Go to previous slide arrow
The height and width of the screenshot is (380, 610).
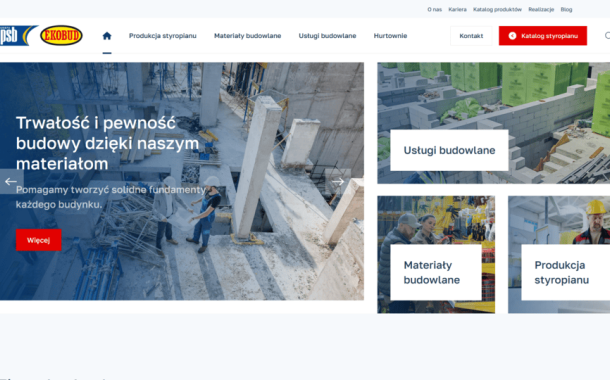point(11,181)
